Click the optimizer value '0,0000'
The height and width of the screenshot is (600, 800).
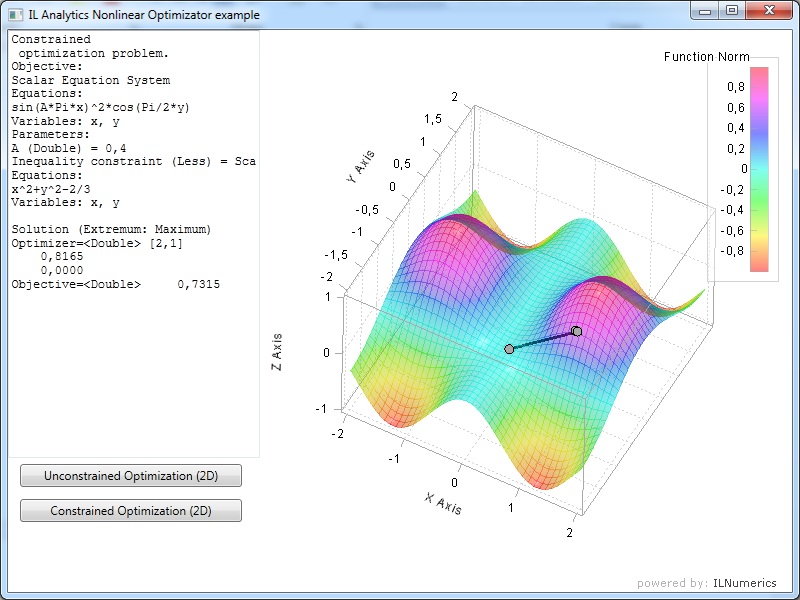click(62, 270)
